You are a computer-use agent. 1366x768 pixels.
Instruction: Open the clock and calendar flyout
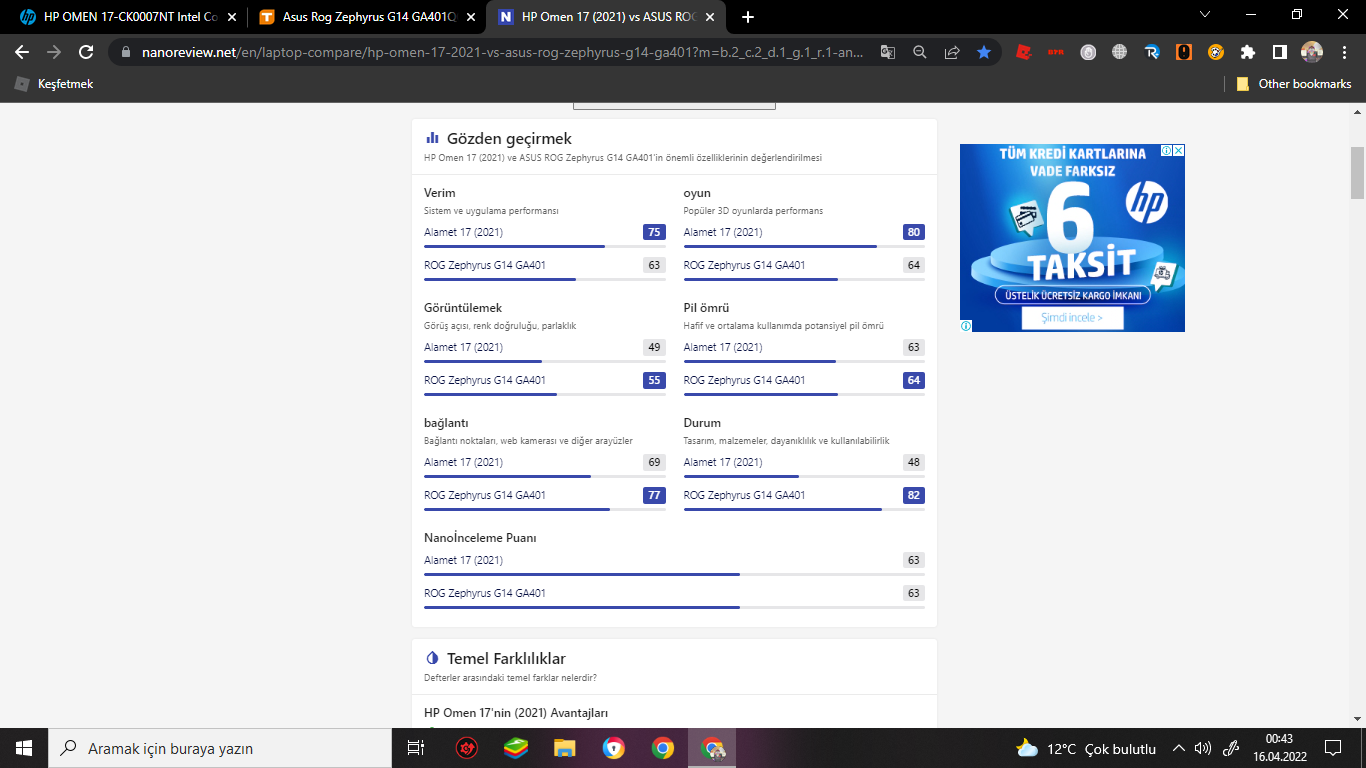[1279, 748]
